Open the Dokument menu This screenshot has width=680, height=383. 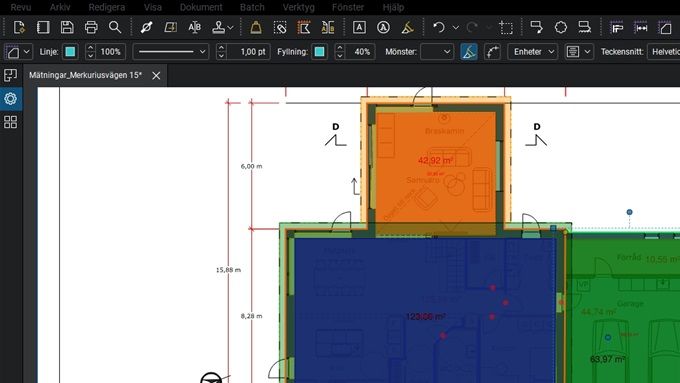click(x=201, y=7)
